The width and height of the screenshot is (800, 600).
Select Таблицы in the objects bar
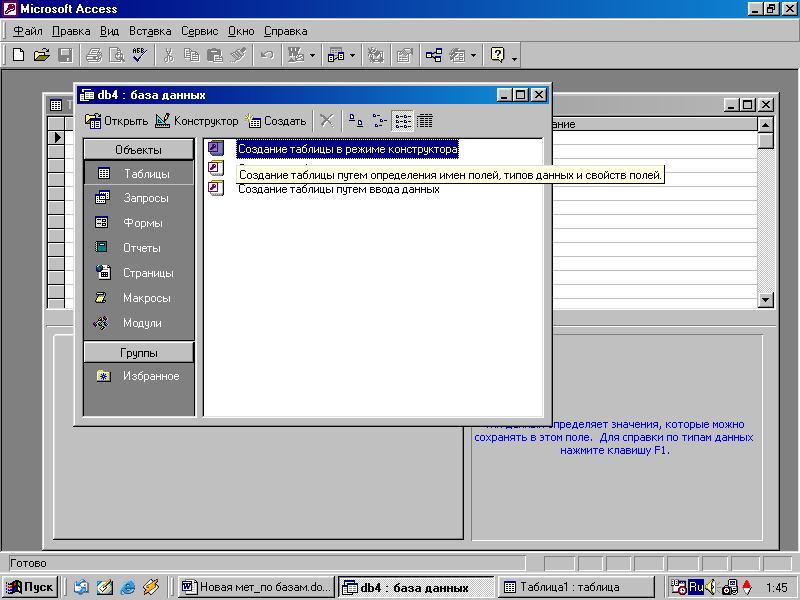click(x=138, y=173)
